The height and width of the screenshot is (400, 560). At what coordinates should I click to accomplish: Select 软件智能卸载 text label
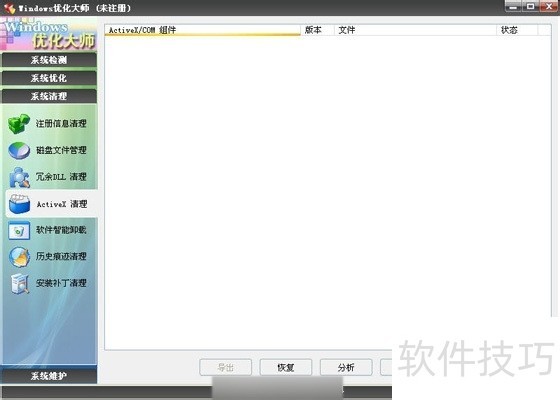[x=61, y=230]
